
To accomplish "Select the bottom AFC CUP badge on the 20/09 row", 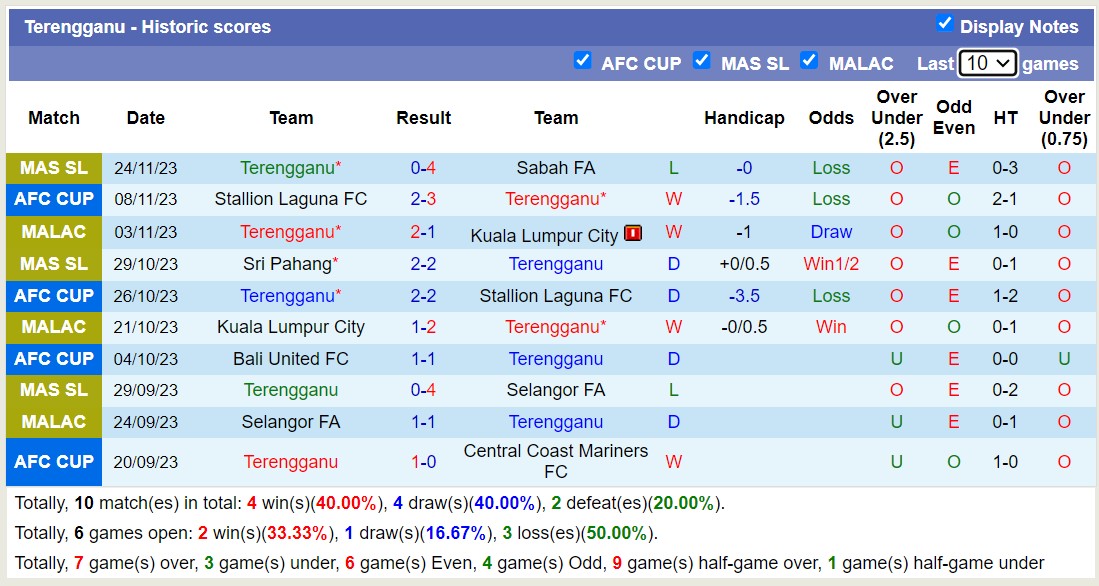I will click(x=53, y=462).
